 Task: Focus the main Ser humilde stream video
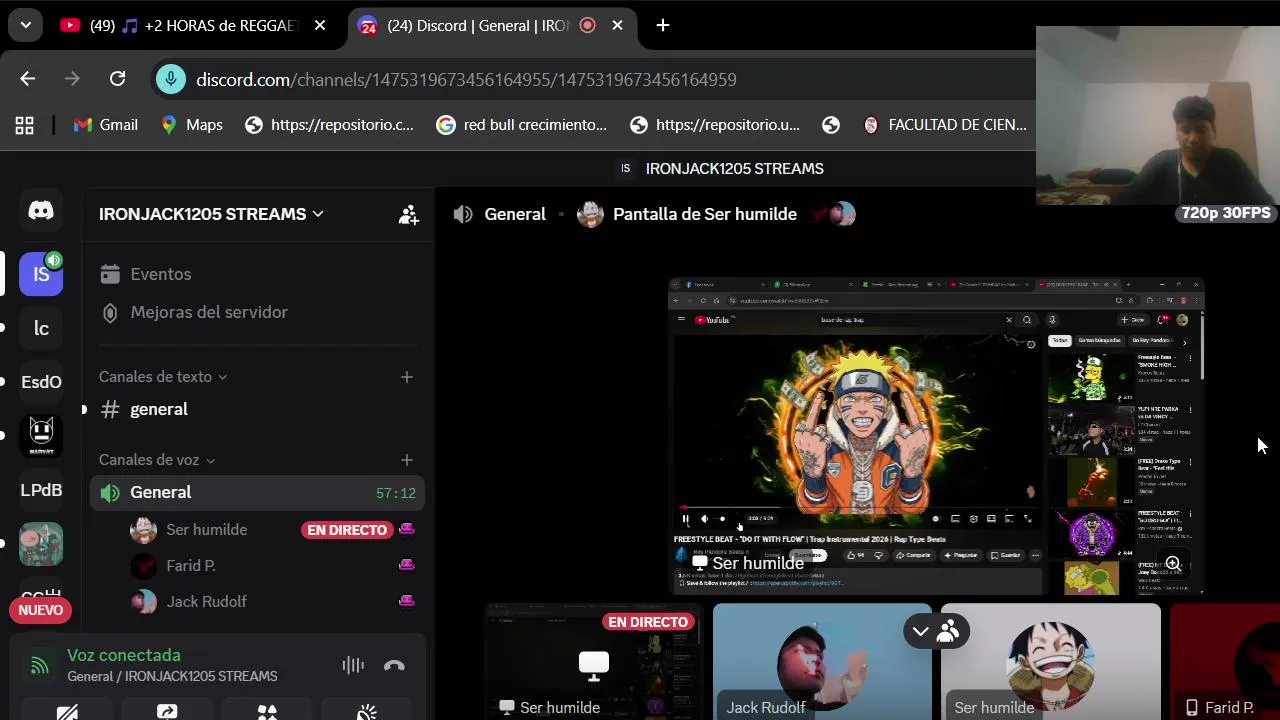click(x=936, y=437)
